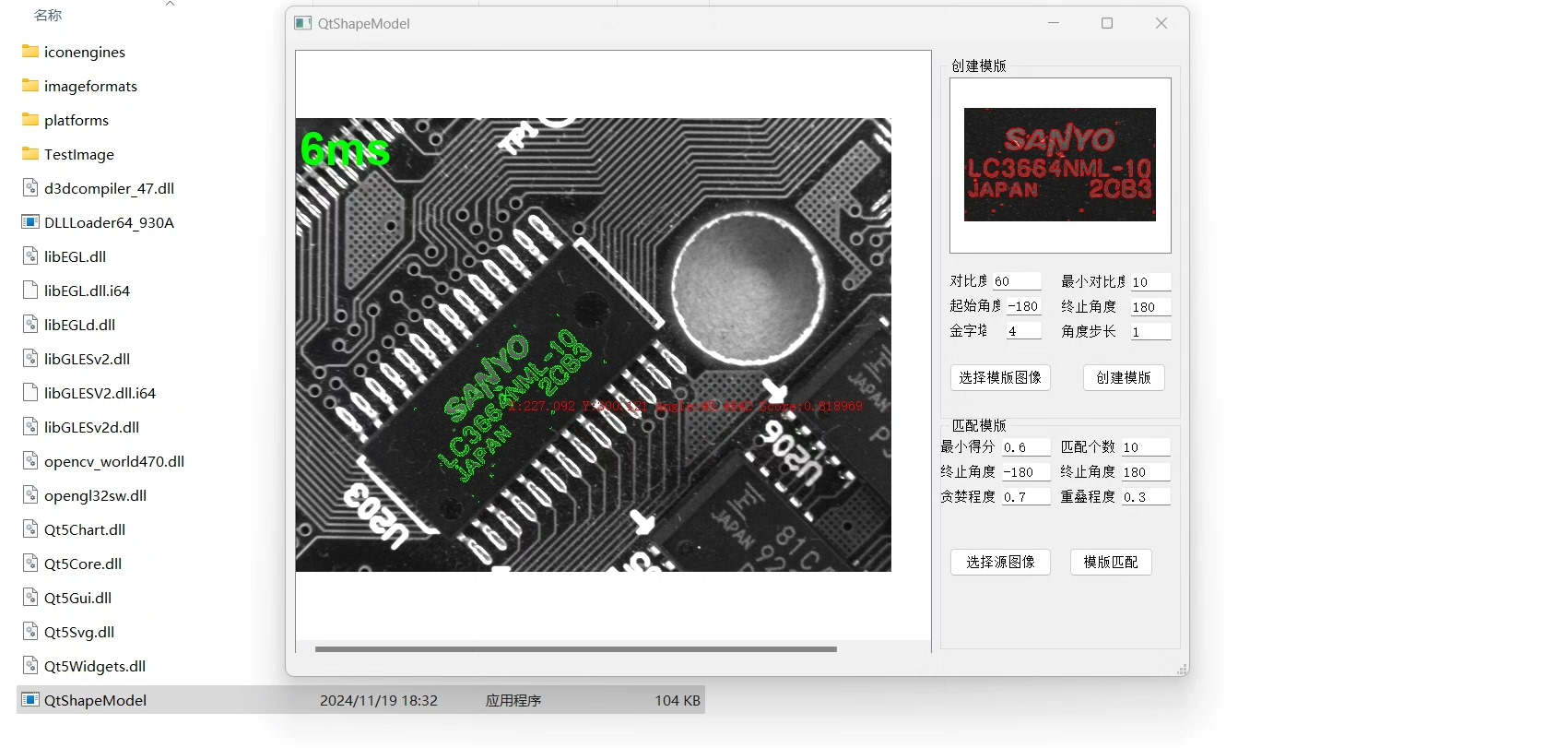Viewport: 1568px width, 748px height.
Task: Select the TestImage folder icon
Action: pyautogui.click(x=30, y=154)
